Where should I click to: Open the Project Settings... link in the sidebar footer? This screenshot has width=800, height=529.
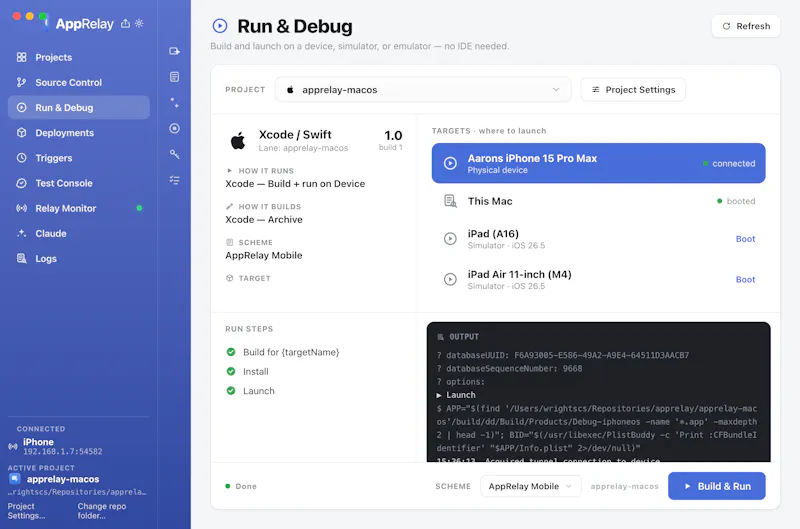tap(26, 511)
